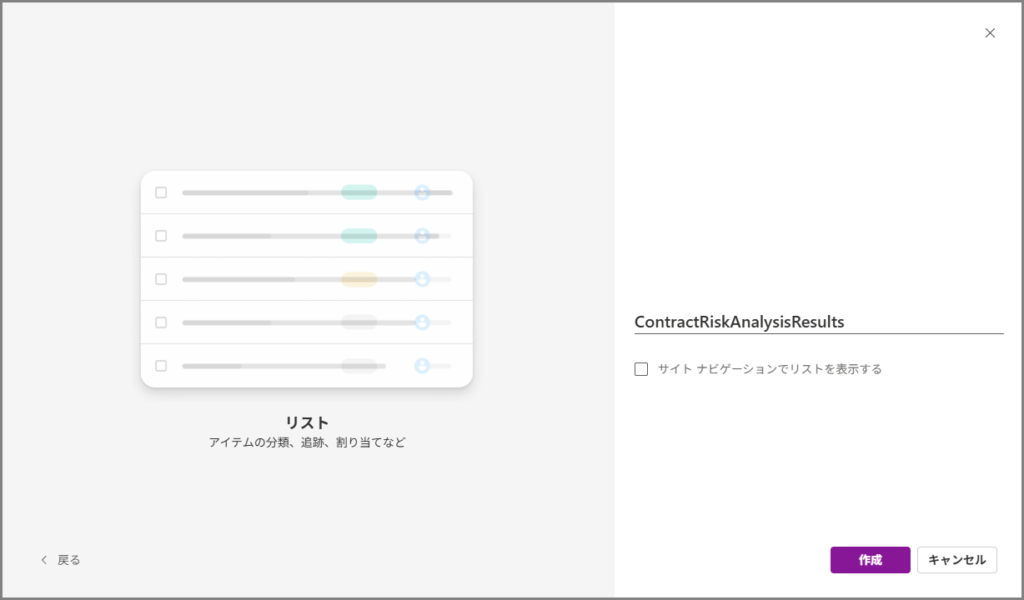Click the yellow status pill in third row
1024x600 pixels.
click(x=359, y=279)
